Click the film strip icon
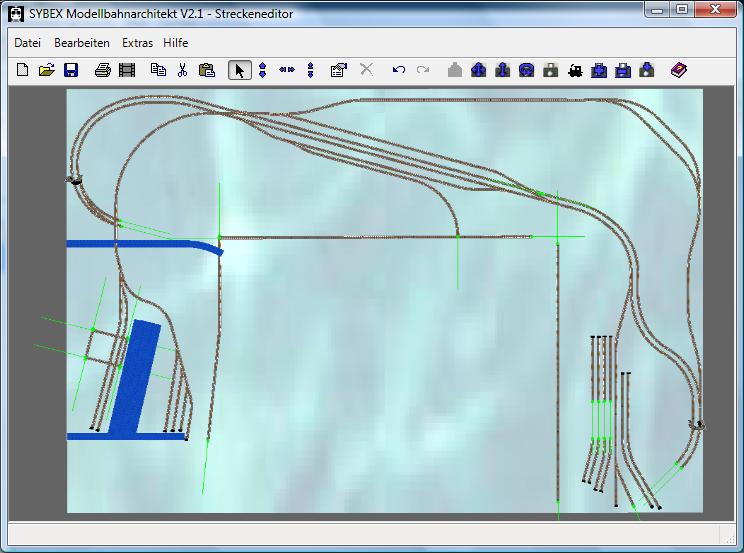 click(x=126, y=70)
